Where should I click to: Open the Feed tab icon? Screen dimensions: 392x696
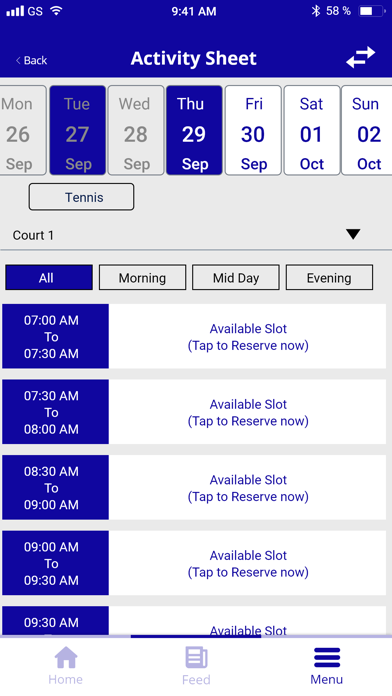pos(196,658)
